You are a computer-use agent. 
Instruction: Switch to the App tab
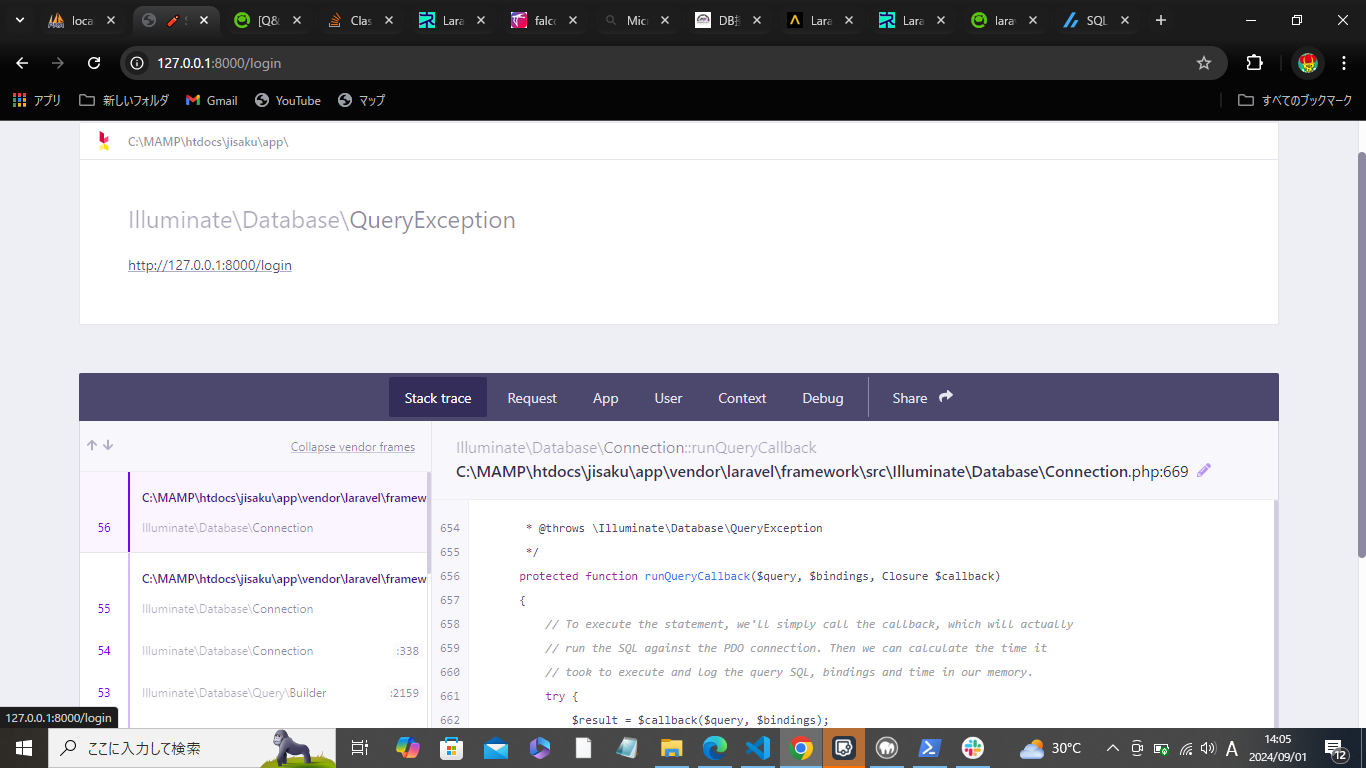[606, 397]
